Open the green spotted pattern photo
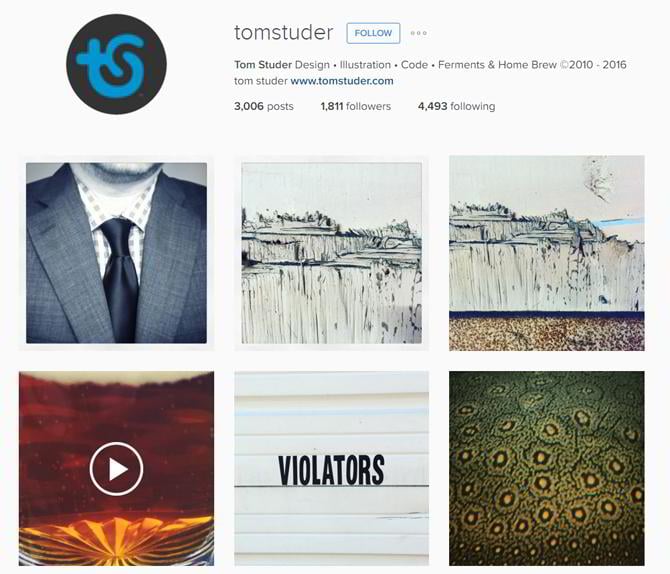The height and width of the screenshot is (574, 670). [x=547, y=468]
